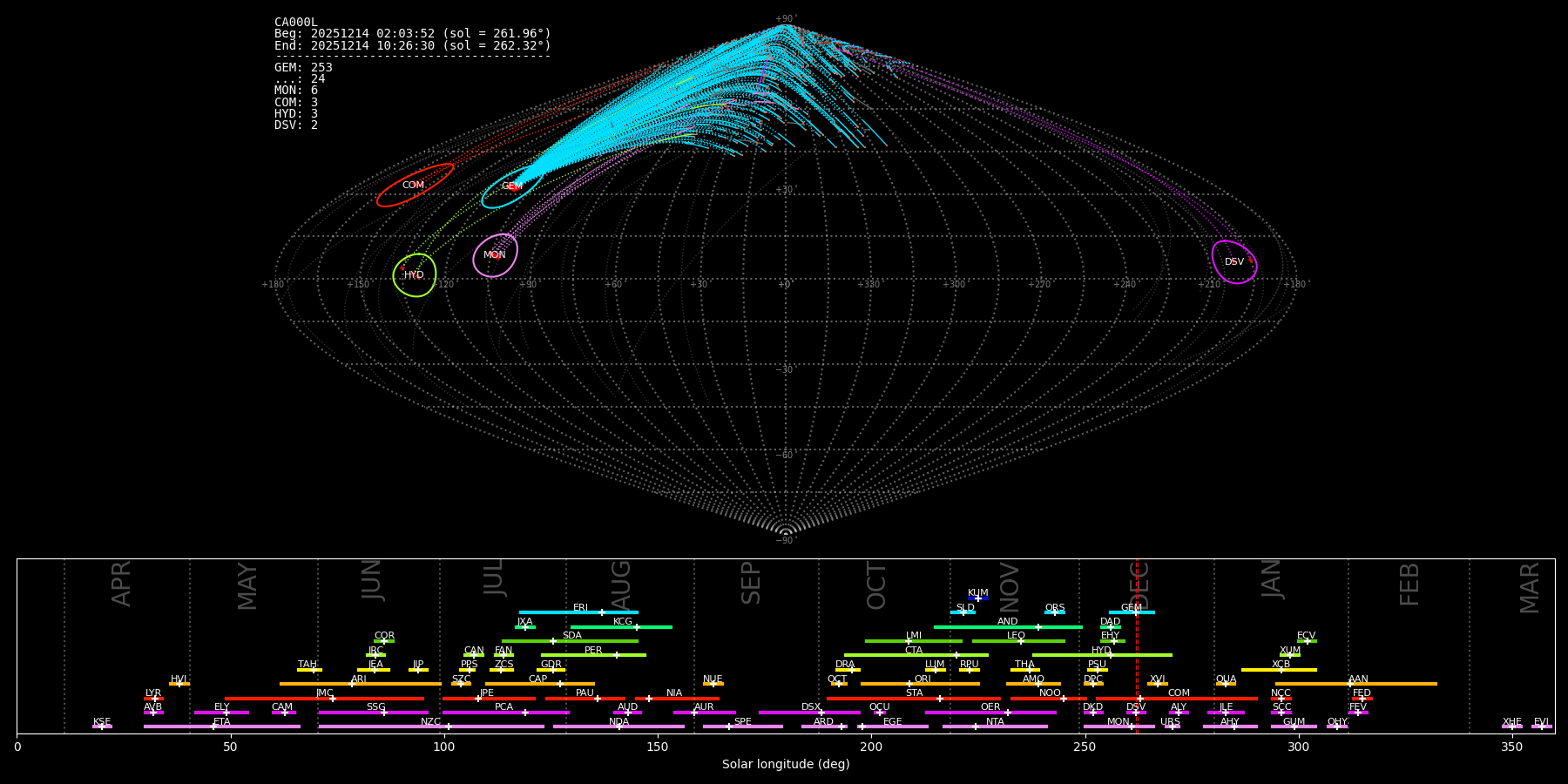Click the MON radiant ellipse on the sky map
This screenshot has height=784, width=1568.
[x=496, y=255]
